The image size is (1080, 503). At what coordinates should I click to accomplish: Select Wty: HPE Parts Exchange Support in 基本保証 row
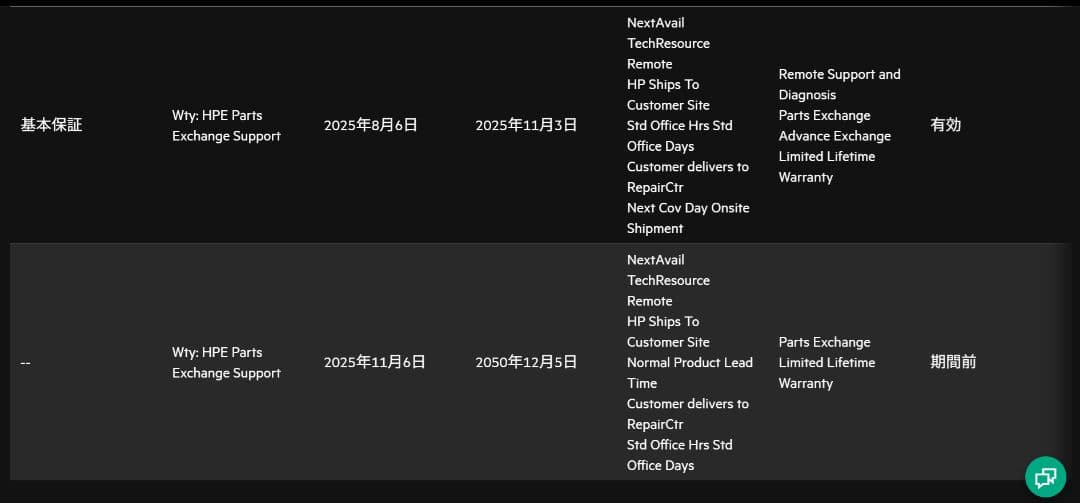point(226,126)
